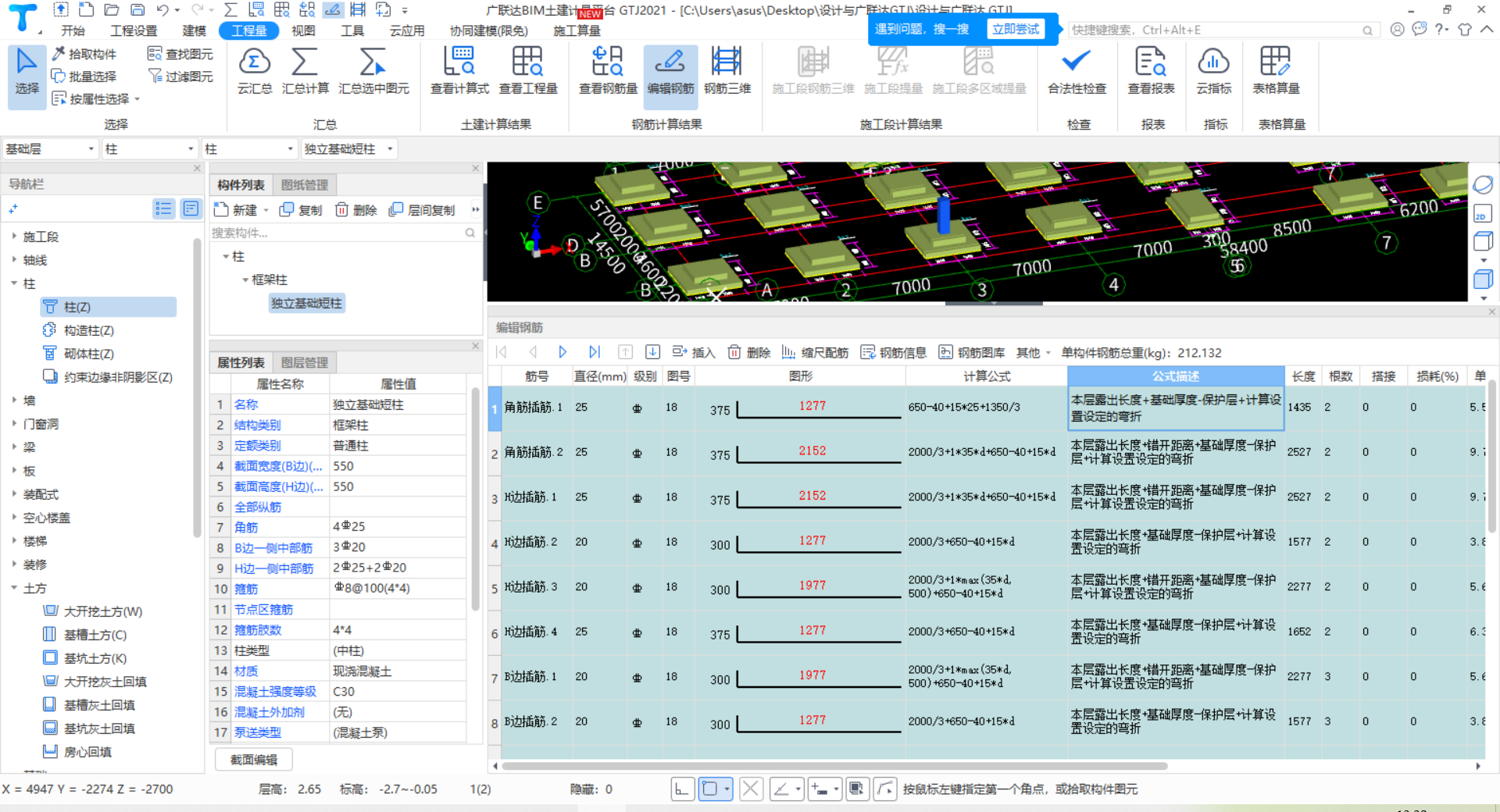Click 新建 component button

(236, 210)
